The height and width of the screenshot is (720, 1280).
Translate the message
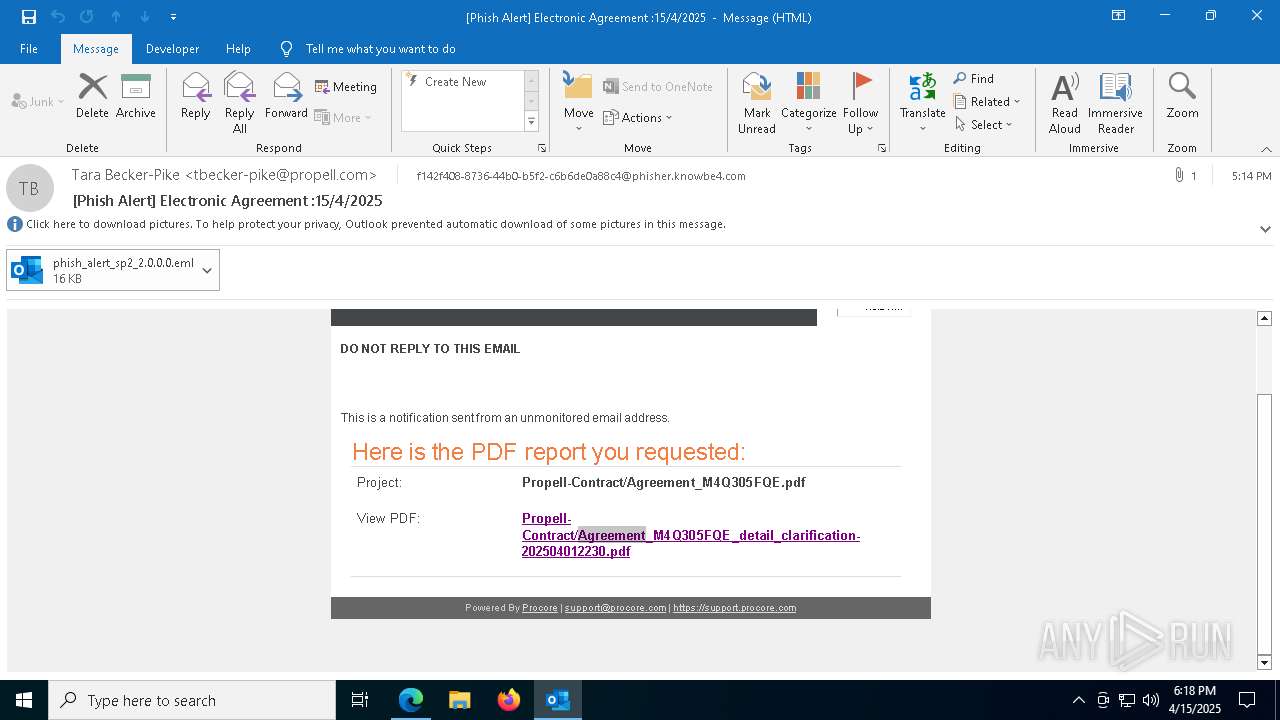coord(922,103)
